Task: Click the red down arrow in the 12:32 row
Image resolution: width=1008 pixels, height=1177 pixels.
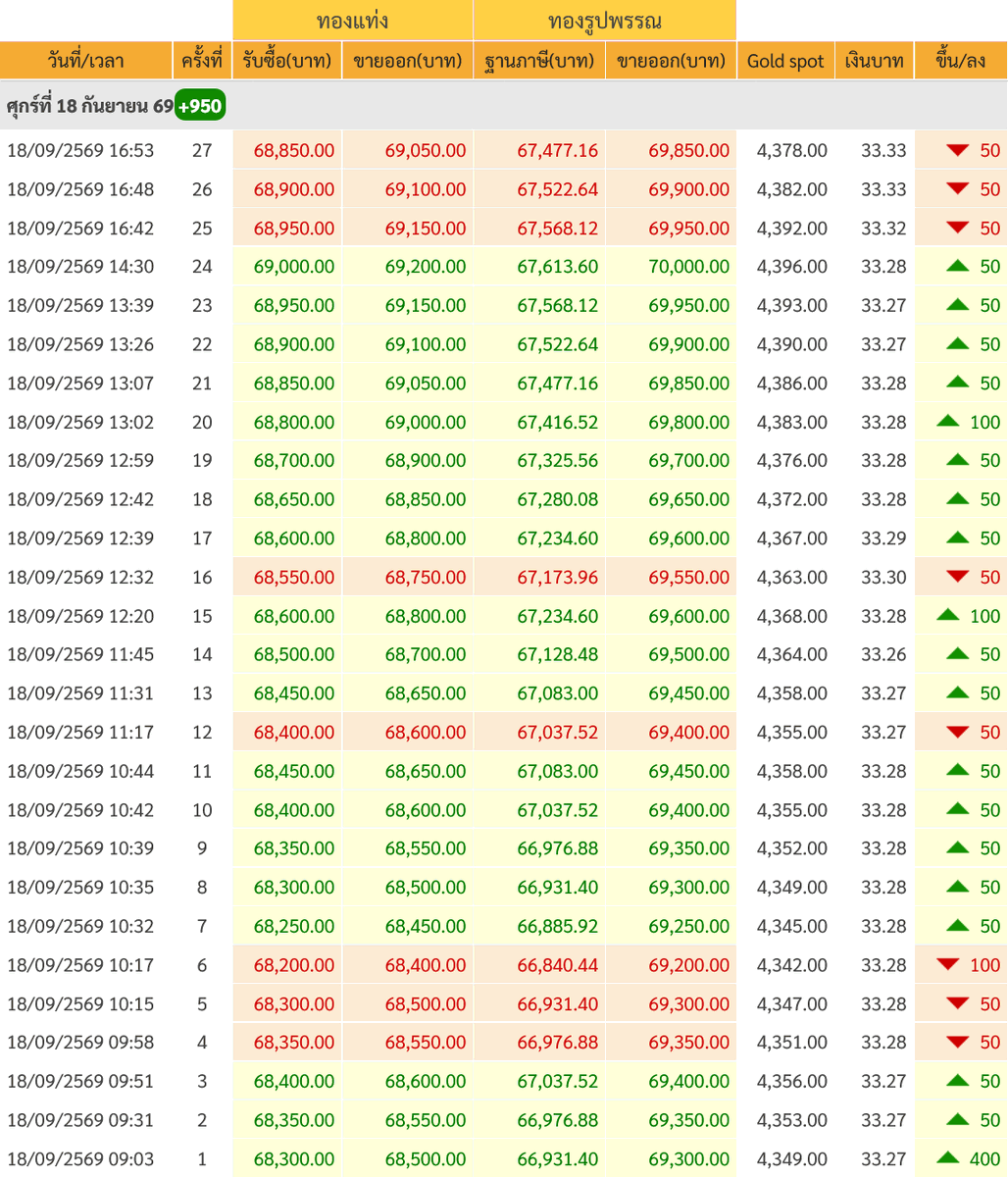Action: (x=958, y=578)
